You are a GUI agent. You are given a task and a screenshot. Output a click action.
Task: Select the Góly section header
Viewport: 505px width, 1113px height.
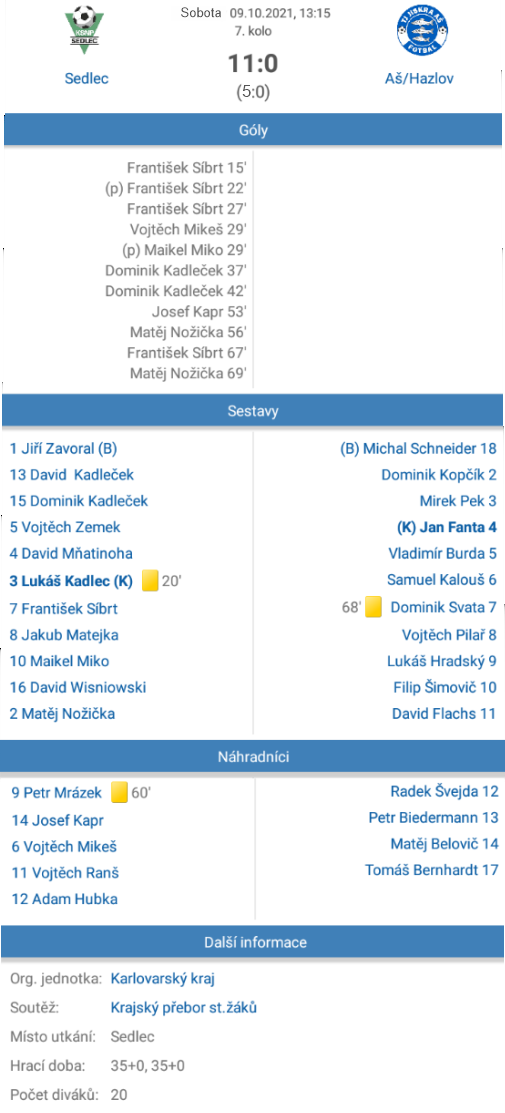253,130
